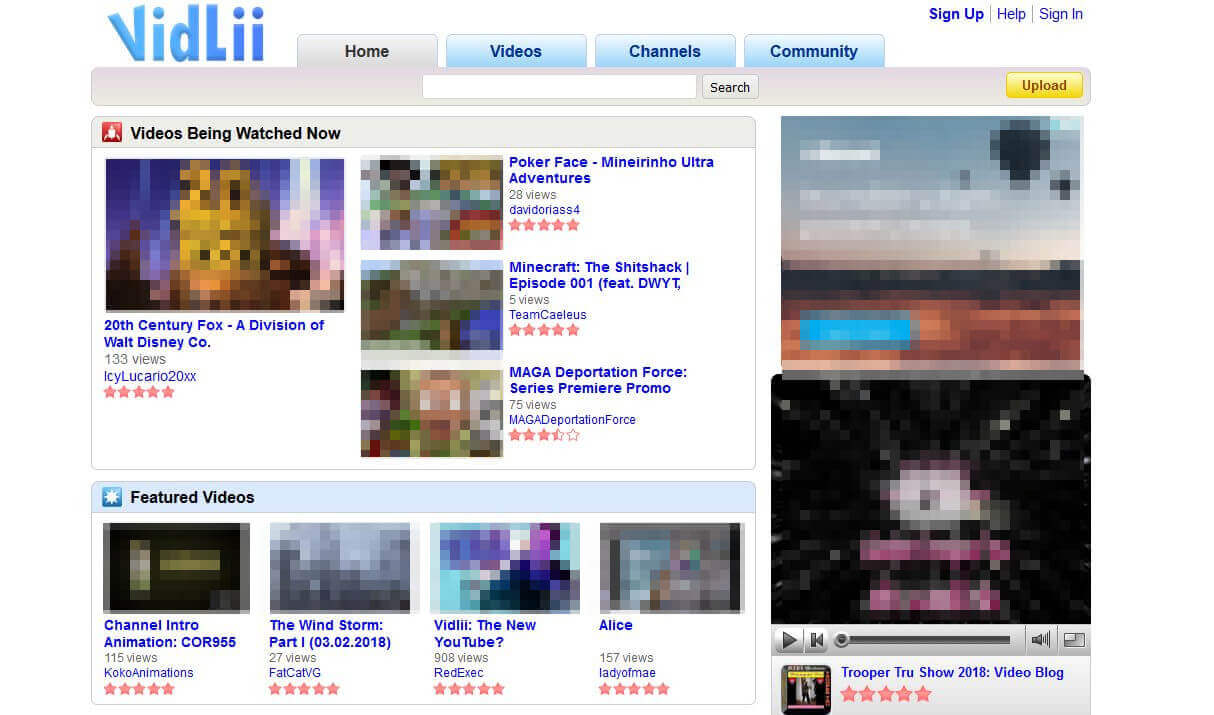Click the Videos Being Watched Now icon
Image resolution: width=1214 pixels, height=715 pixels.
[x=113, y=133]
